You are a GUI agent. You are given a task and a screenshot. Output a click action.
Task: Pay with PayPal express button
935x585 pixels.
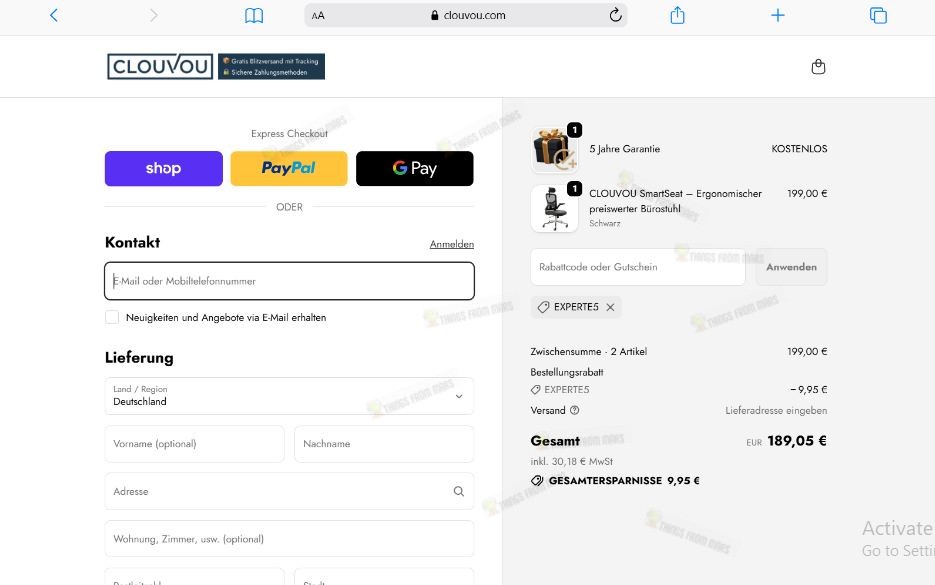289,168
